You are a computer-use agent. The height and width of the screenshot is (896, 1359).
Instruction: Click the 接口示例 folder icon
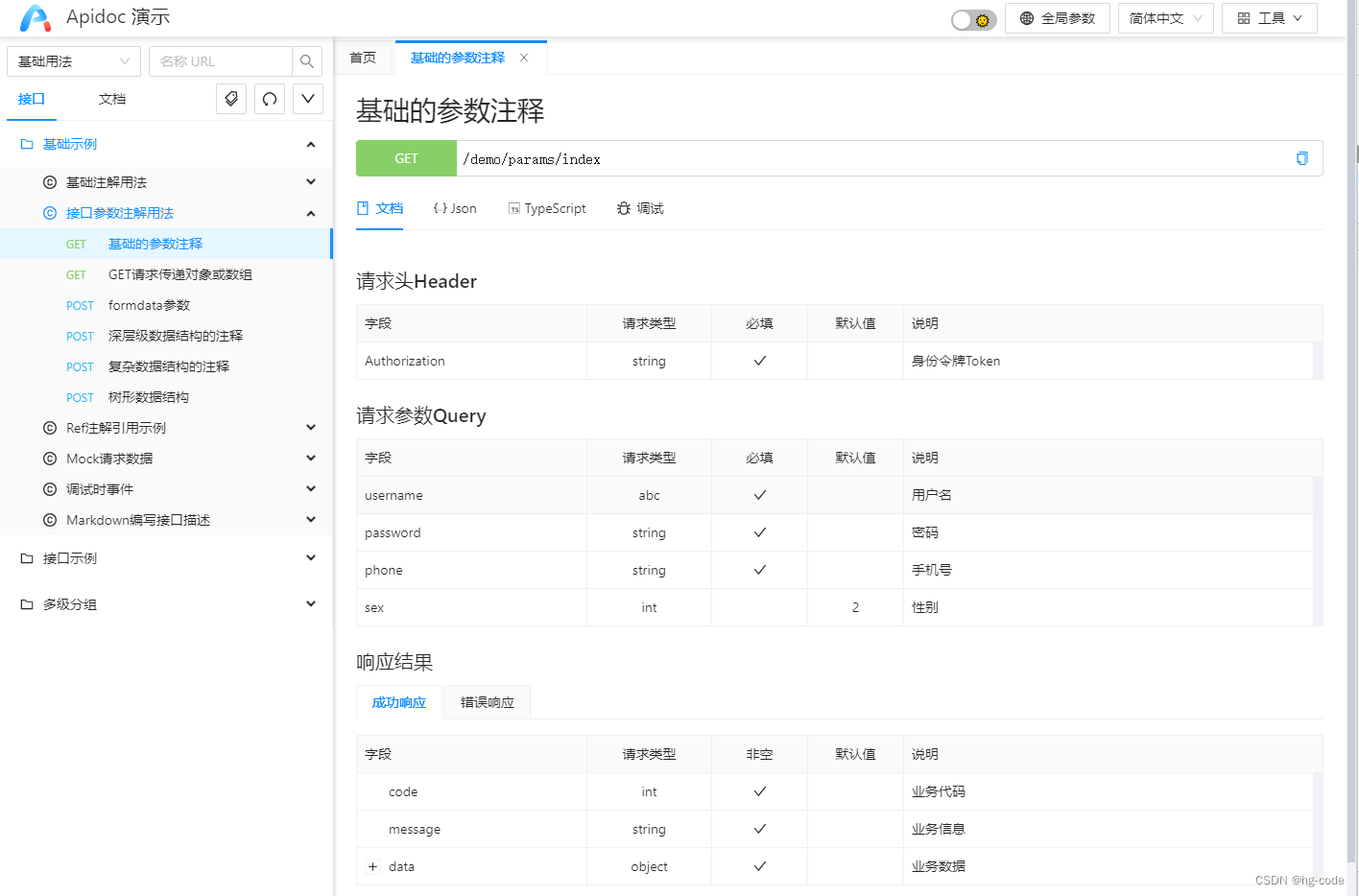27,558
